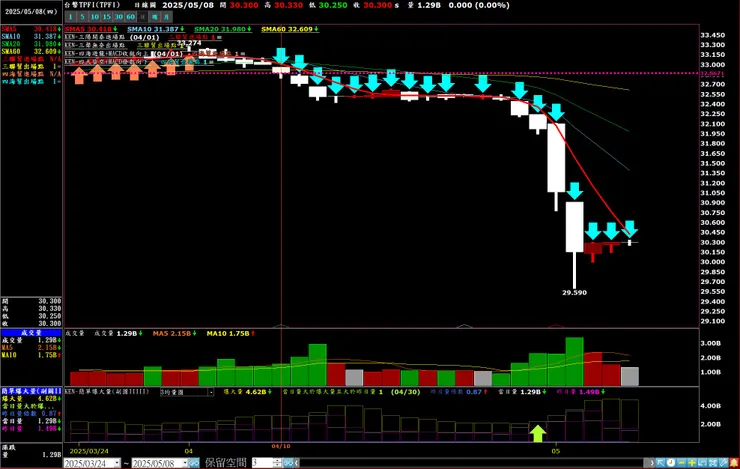The height and width of the screenshot is (469, 740).
Task: Click the orange 04/10 date marker on axis
Action: click(x=281, y=446)
